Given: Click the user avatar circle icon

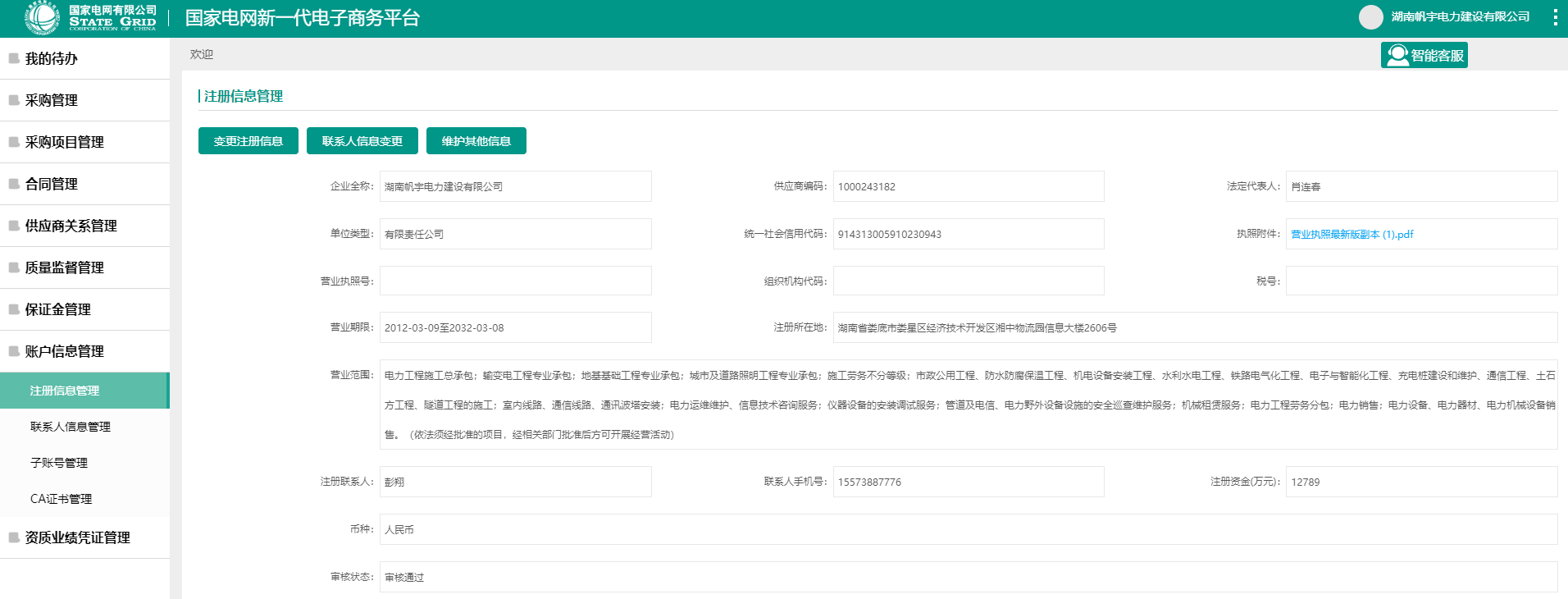Looking at the screenshot, I should pos(1370,17).
